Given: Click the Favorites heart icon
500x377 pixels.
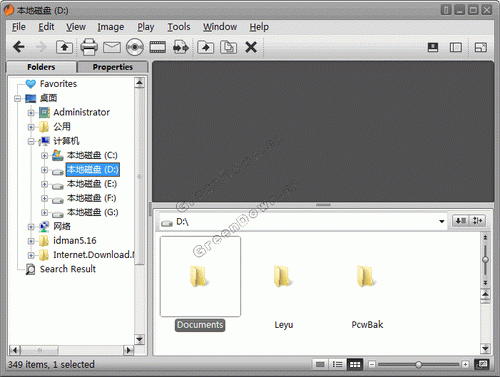Looking at the screenshot, I should pyautogui.click(x=31, y=84).
